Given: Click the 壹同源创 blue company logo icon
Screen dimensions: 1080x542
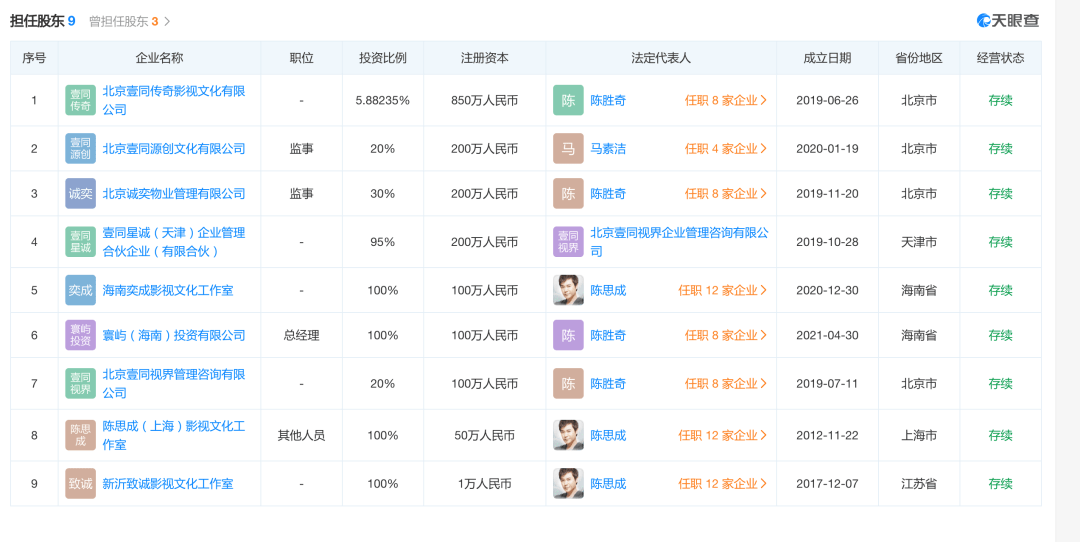Looking at the screenshot, I should (x=81, y=149).
